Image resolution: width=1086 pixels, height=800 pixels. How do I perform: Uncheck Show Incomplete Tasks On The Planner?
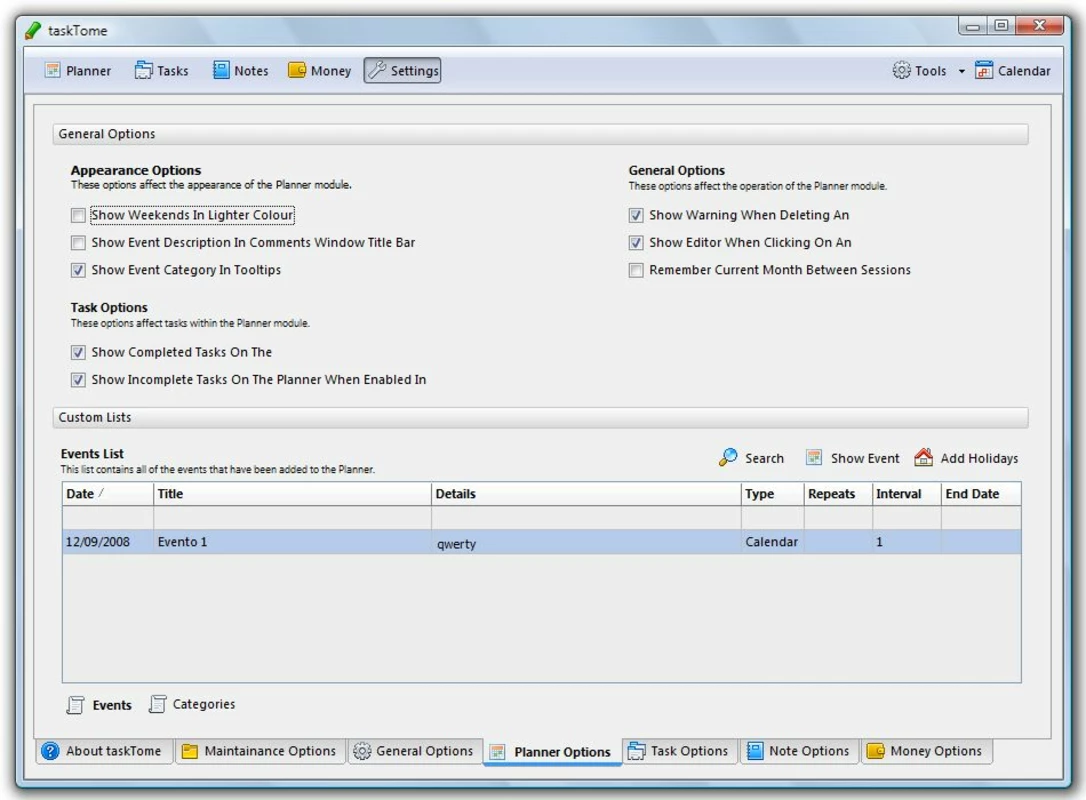point(78,380)
